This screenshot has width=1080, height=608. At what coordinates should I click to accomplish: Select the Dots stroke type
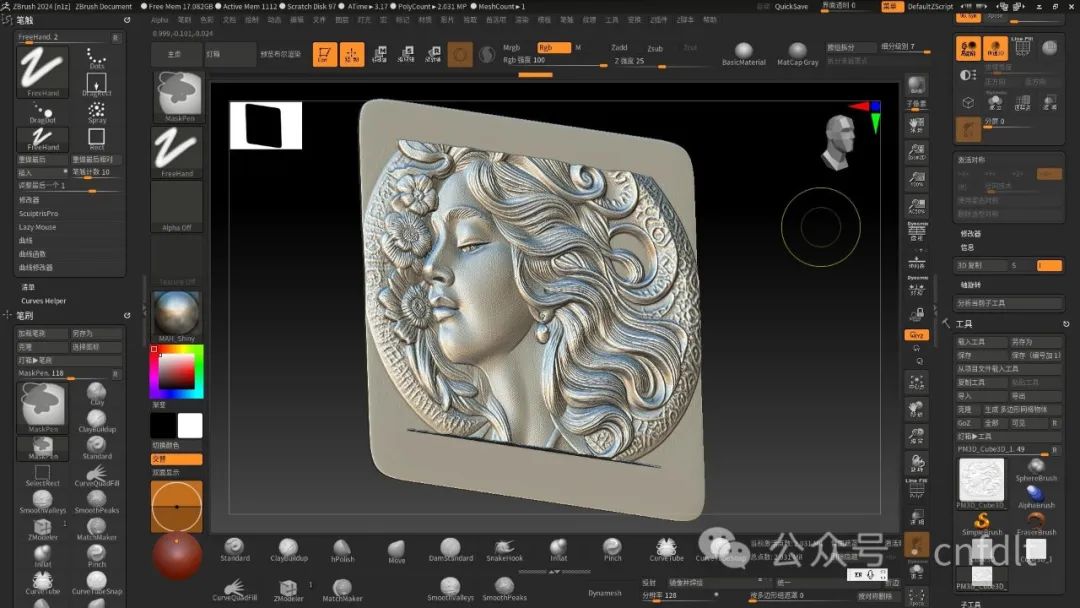coord(96,59)
